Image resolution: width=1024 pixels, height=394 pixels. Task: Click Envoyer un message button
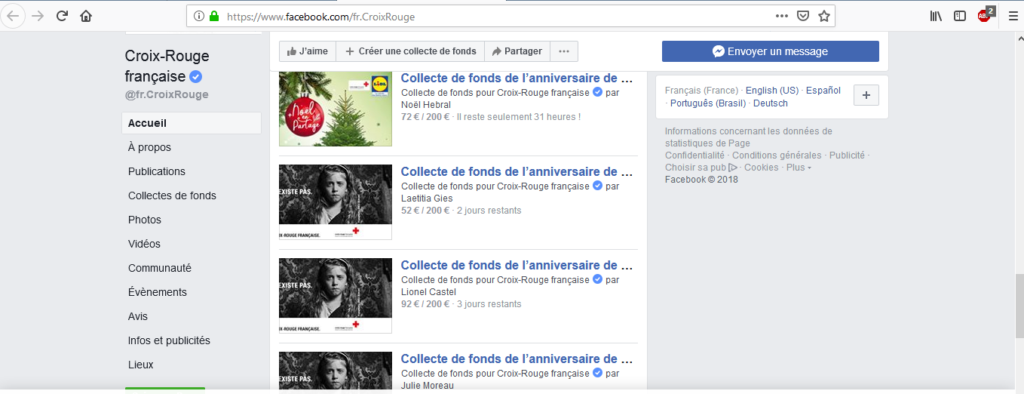tap(770, 52)
